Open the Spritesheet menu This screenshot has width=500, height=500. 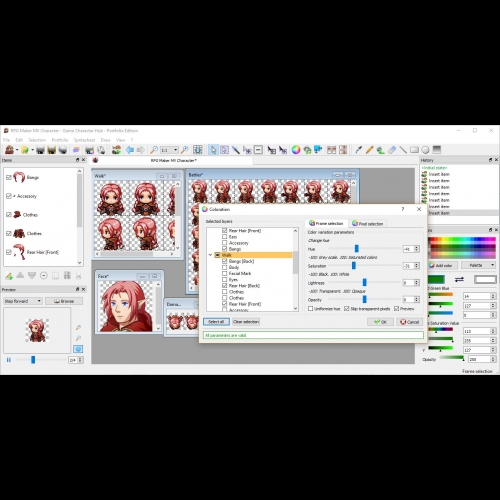[84, 140]
